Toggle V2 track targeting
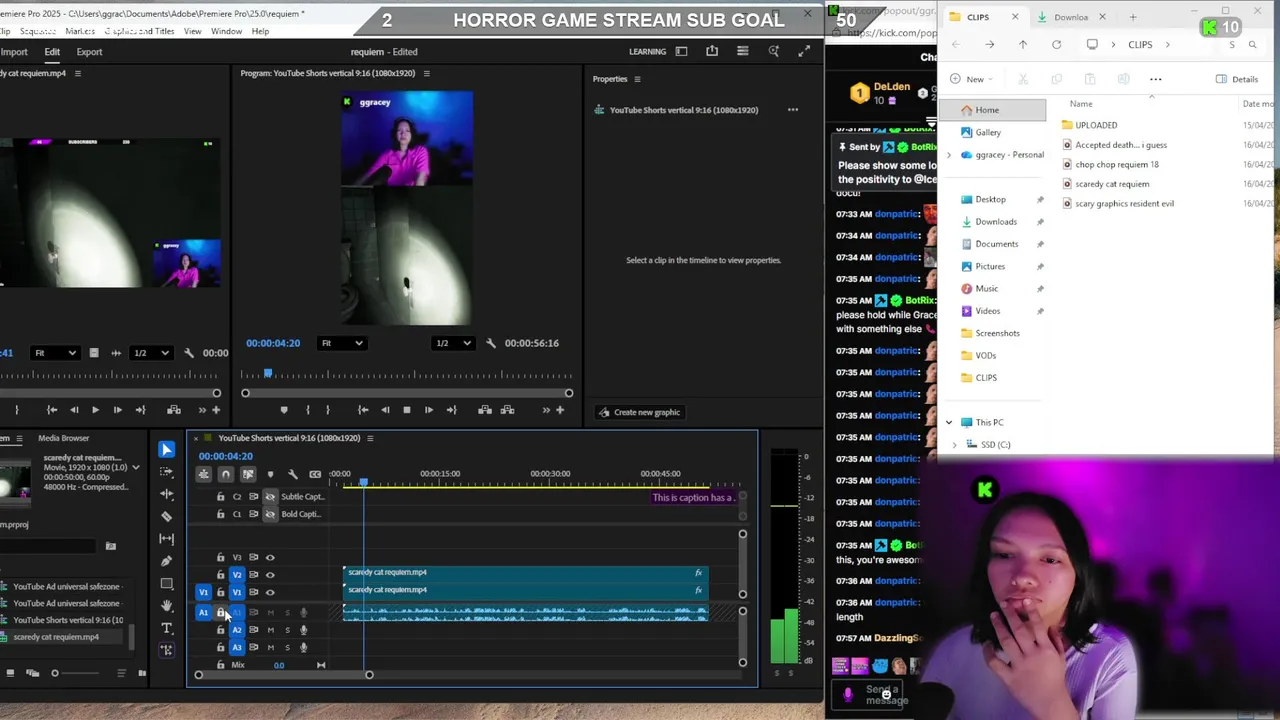The height and width of the screenshot is (720, 1280). click(237, 575)
